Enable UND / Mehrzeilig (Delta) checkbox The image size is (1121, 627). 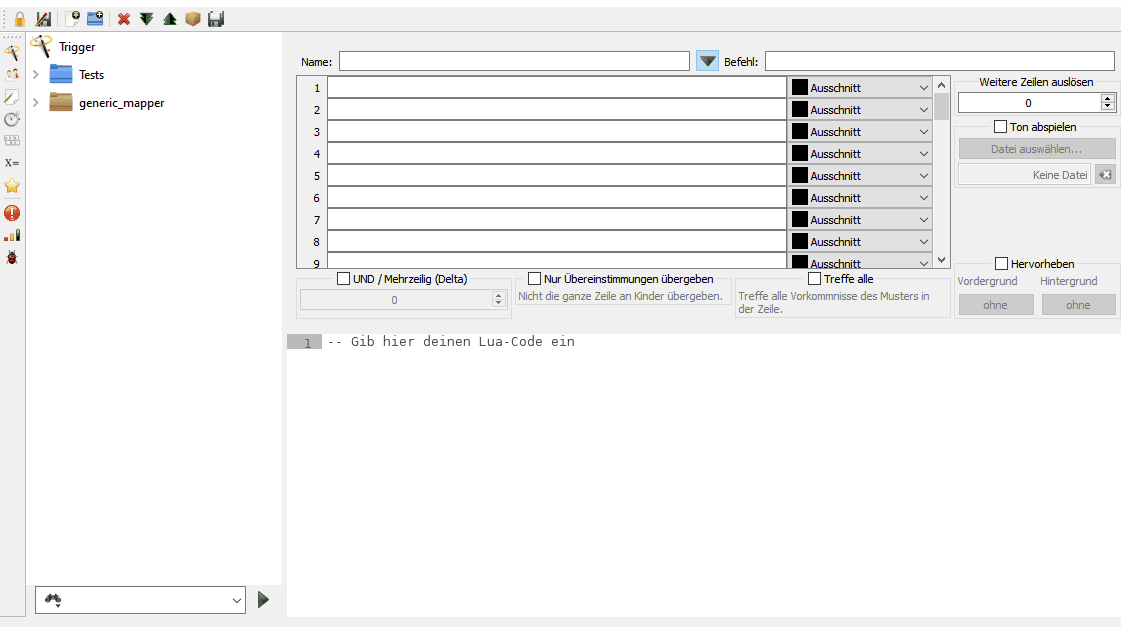tap(343, 279)
